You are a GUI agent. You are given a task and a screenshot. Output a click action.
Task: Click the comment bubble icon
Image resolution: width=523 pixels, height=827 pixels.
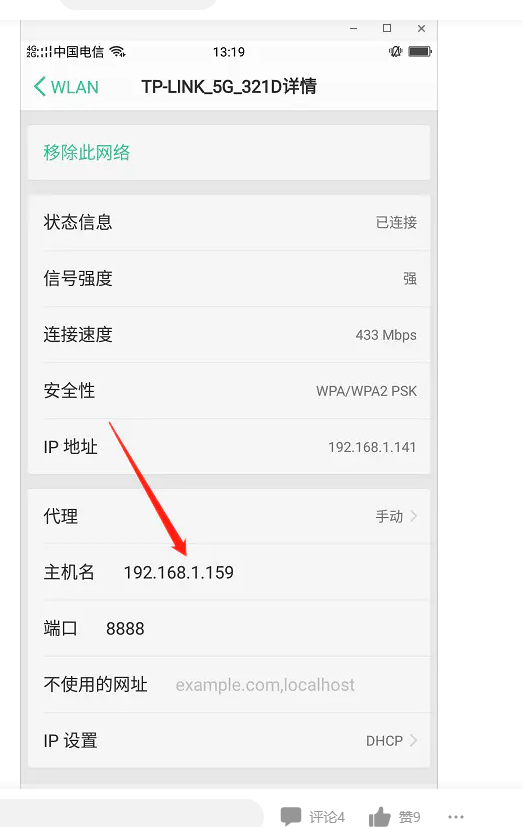(x=290, y=816)
